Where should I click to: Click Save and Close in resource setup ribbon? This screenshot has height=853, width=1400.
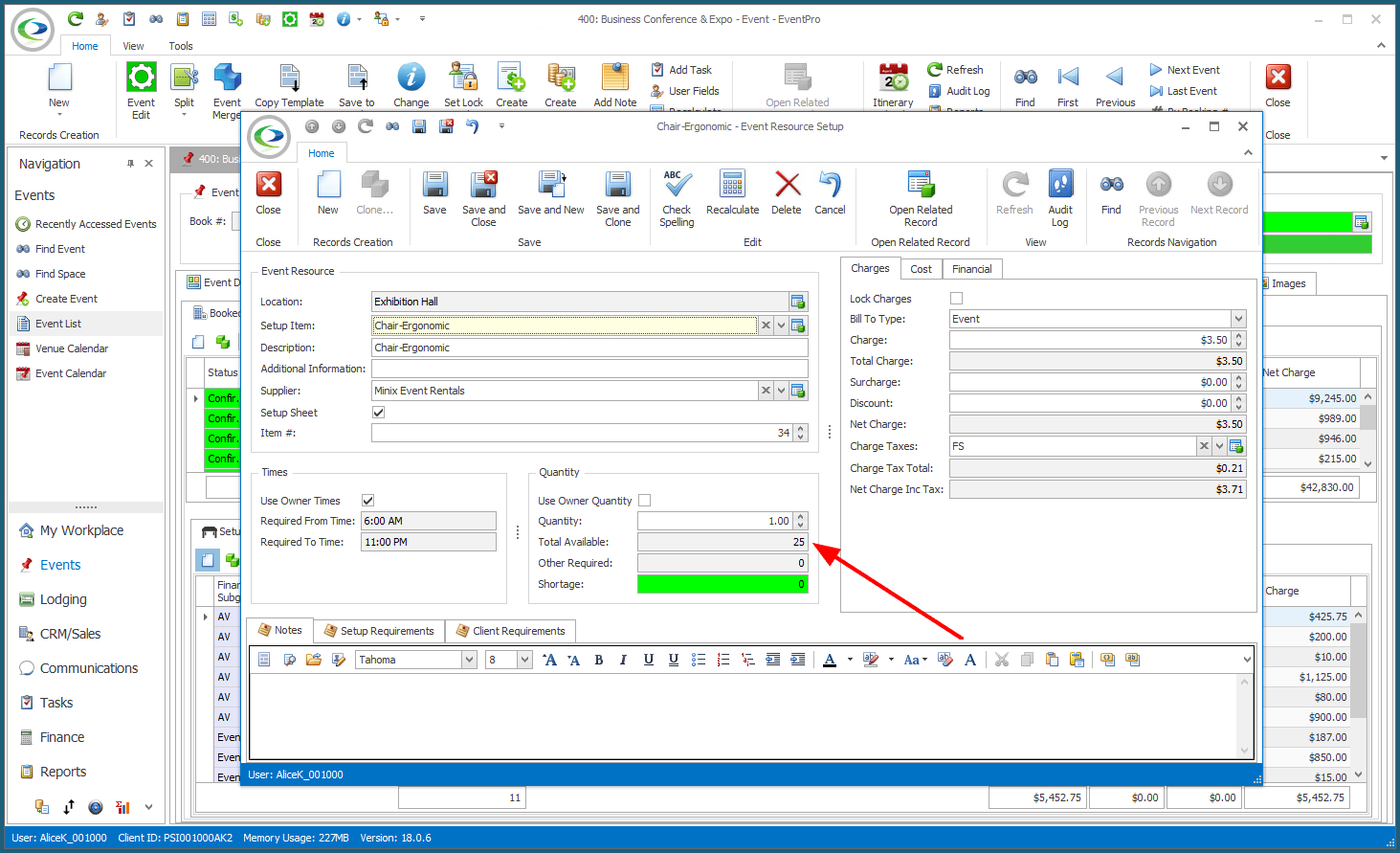pos(483,198)
